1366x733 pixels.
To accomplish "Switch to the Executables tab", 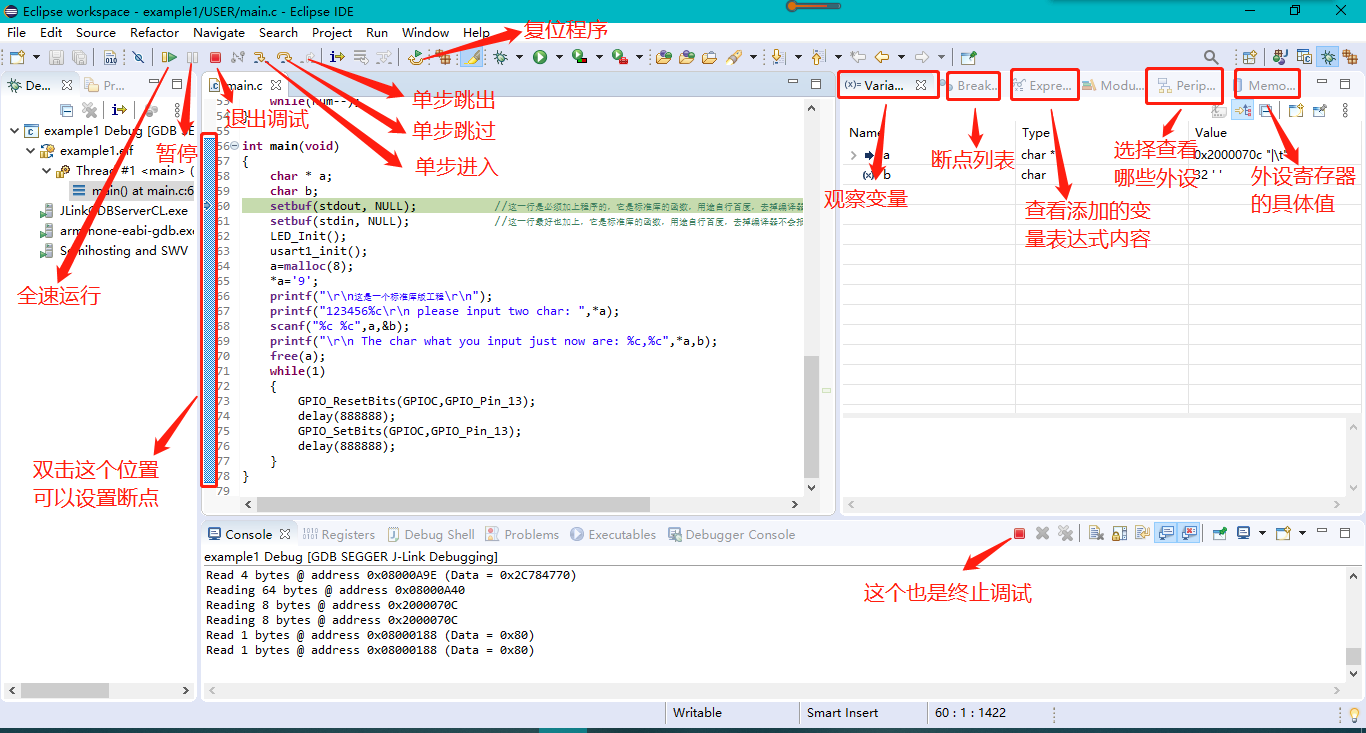I will 613,534.
